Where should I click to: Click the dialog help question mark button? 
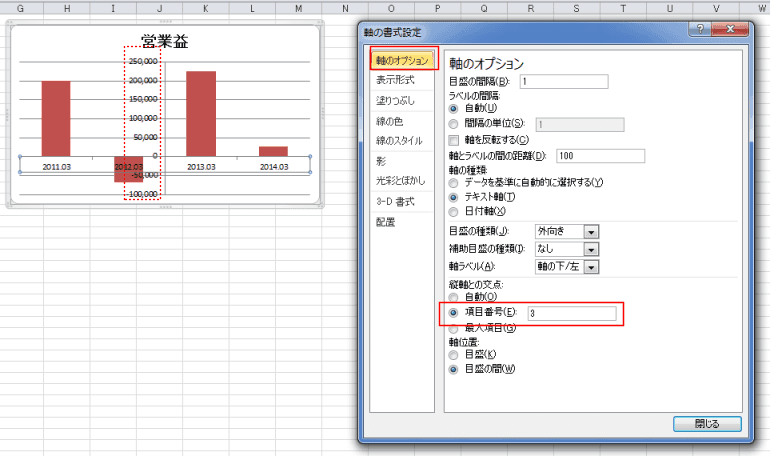click(700, 29)
